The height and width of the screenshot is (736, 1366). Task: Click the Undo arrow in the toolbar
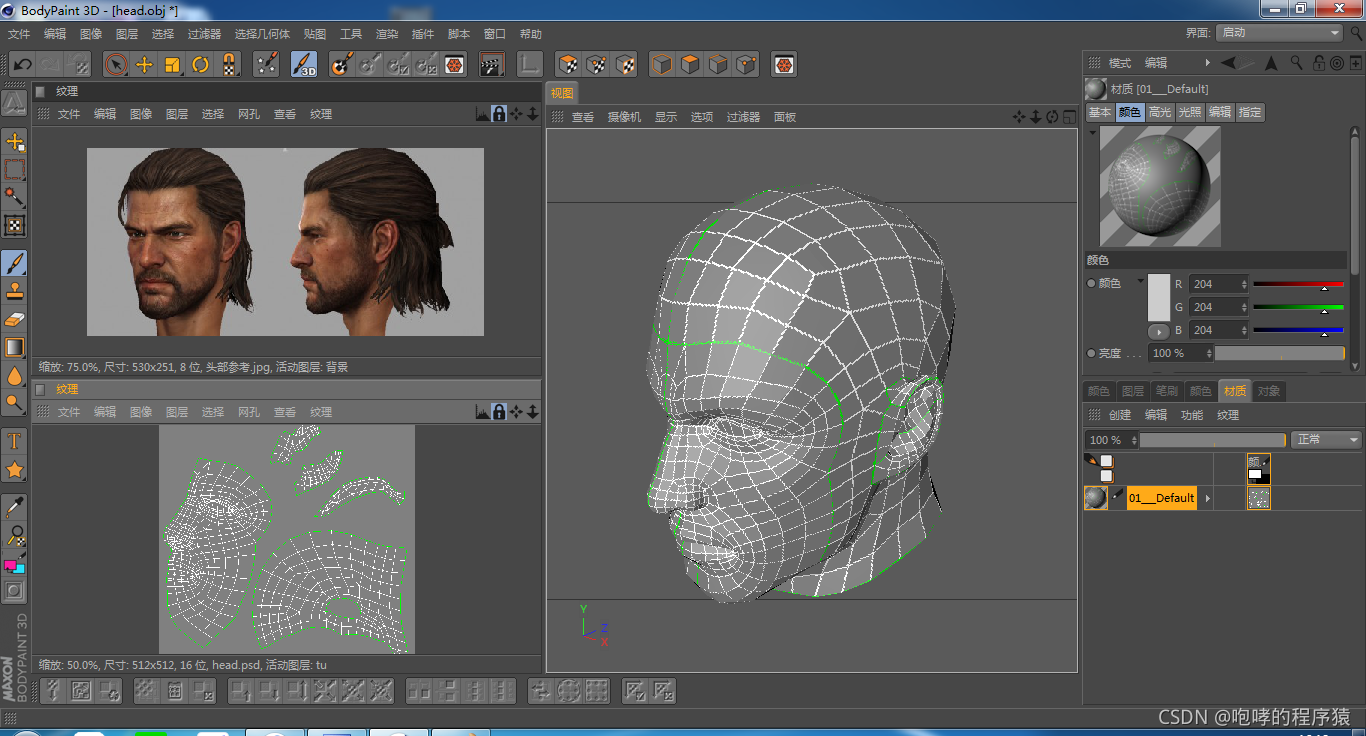click(x=22, y=65)
